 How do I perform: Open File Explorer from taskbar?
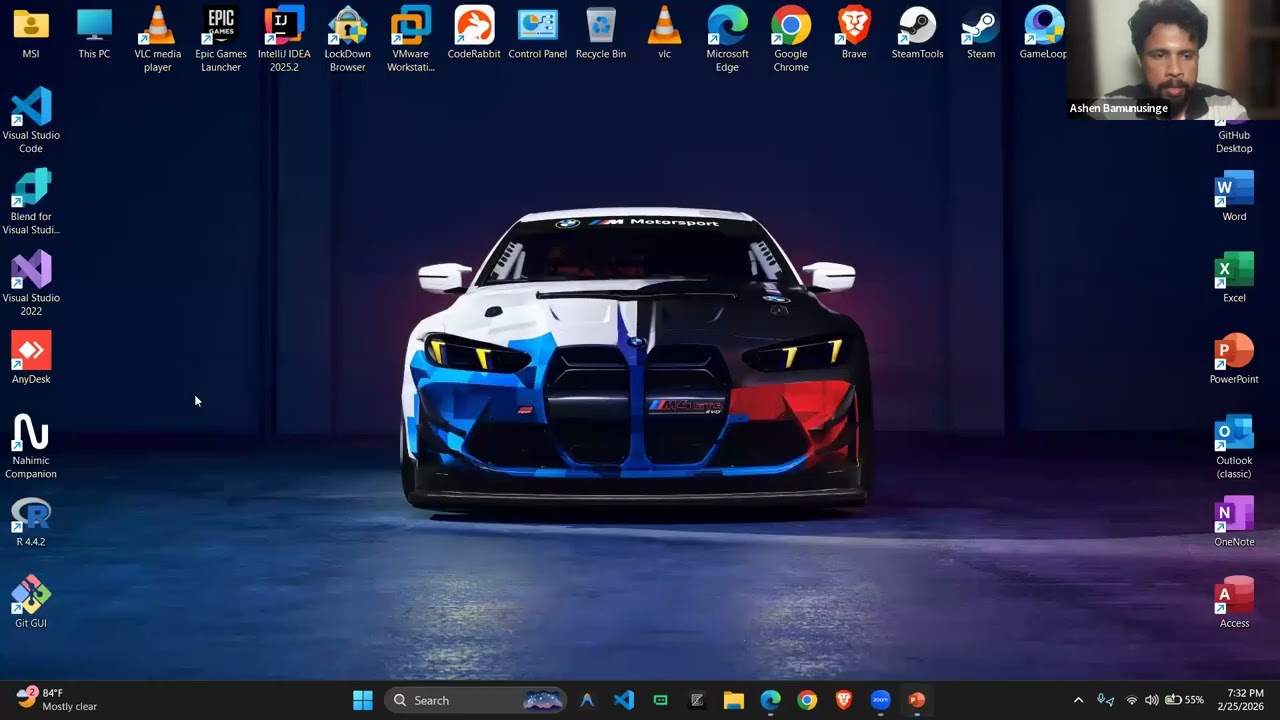pyautogui.click(x=734, y=700)
